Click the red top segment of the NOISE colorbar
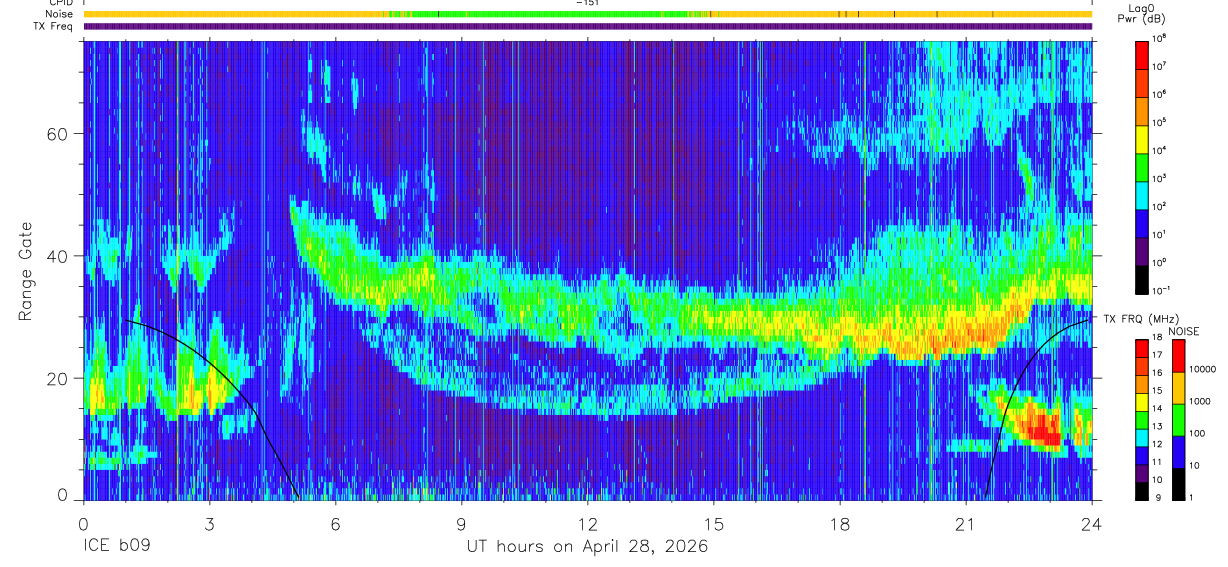Viewport: 1228px width, 567px height. click(1180, 356)
